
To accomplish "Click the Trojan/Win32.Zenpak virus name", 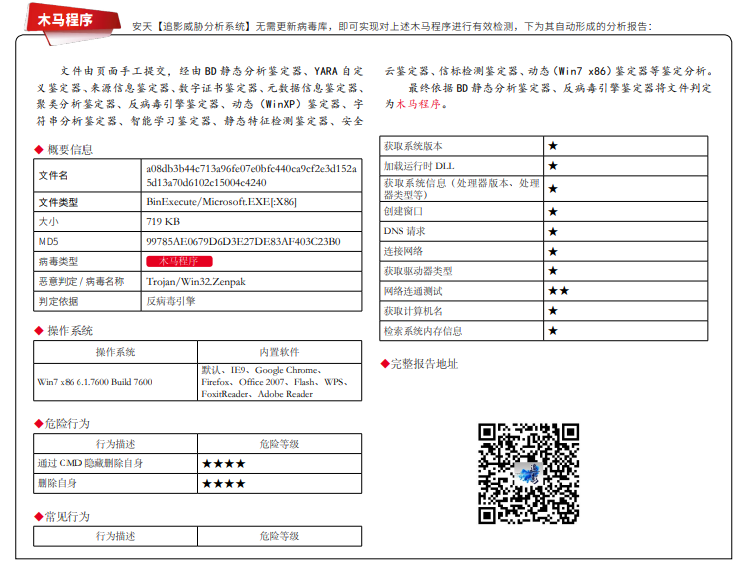I will (196, 281).
